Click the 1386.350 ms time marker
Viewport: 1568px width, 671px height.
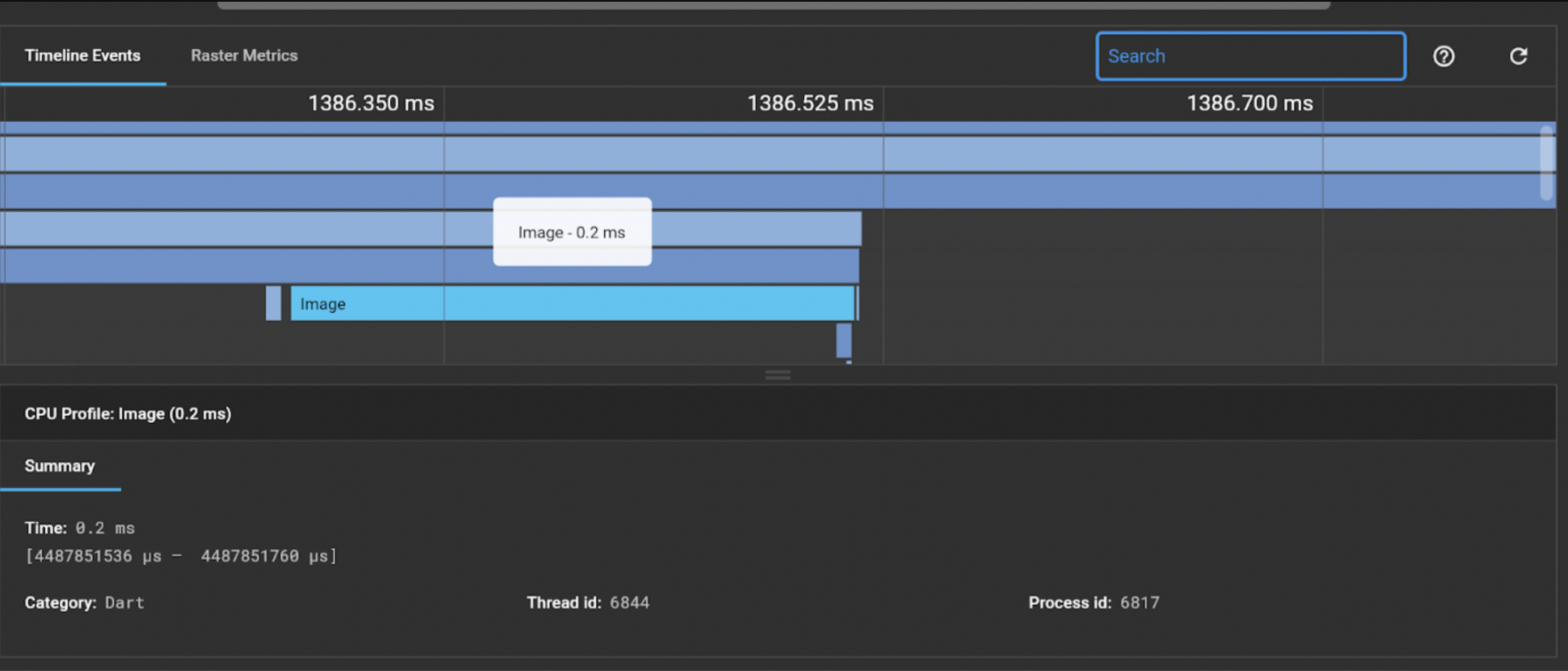click(371, 103)
